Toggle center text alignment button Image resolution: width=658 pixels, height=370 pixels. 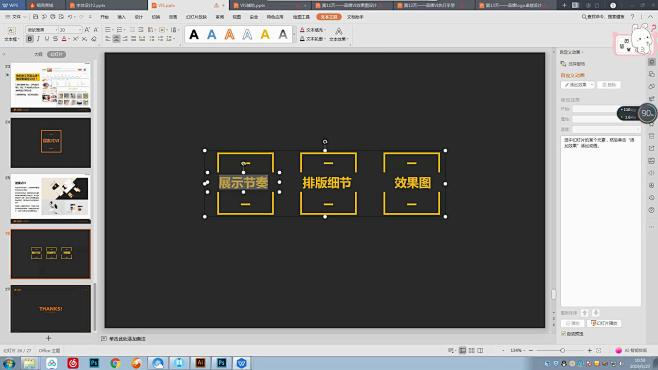tap(116, 39)
